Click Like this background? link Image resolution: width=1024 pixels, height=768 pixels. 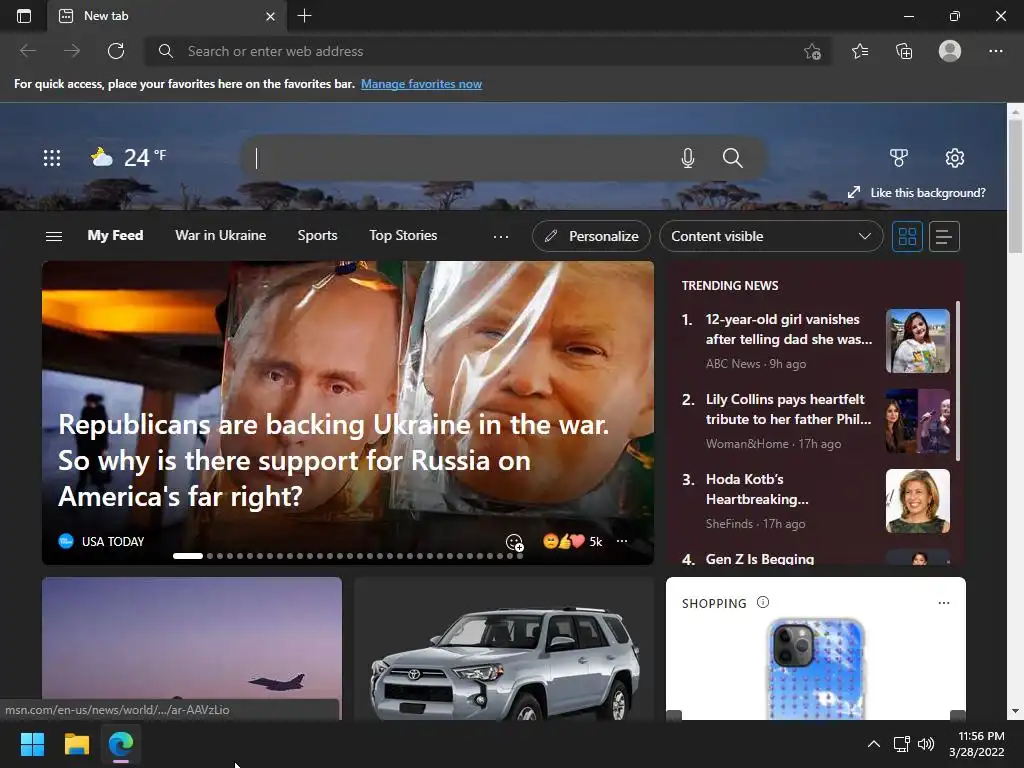(917, 193)
